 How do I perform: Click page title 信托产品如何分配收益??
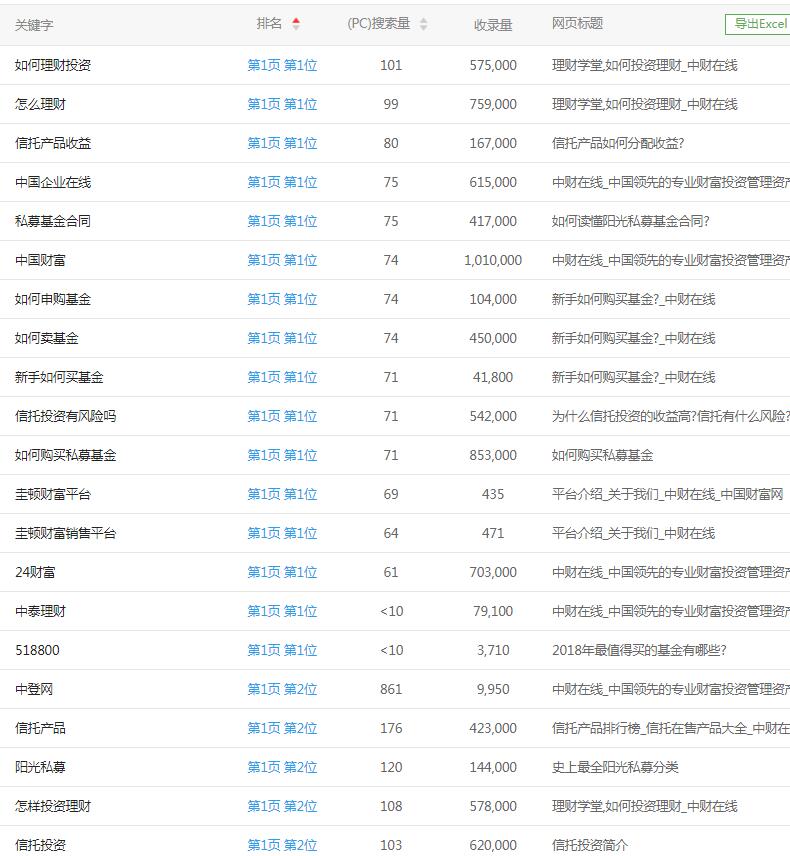[x=618, y=143]
